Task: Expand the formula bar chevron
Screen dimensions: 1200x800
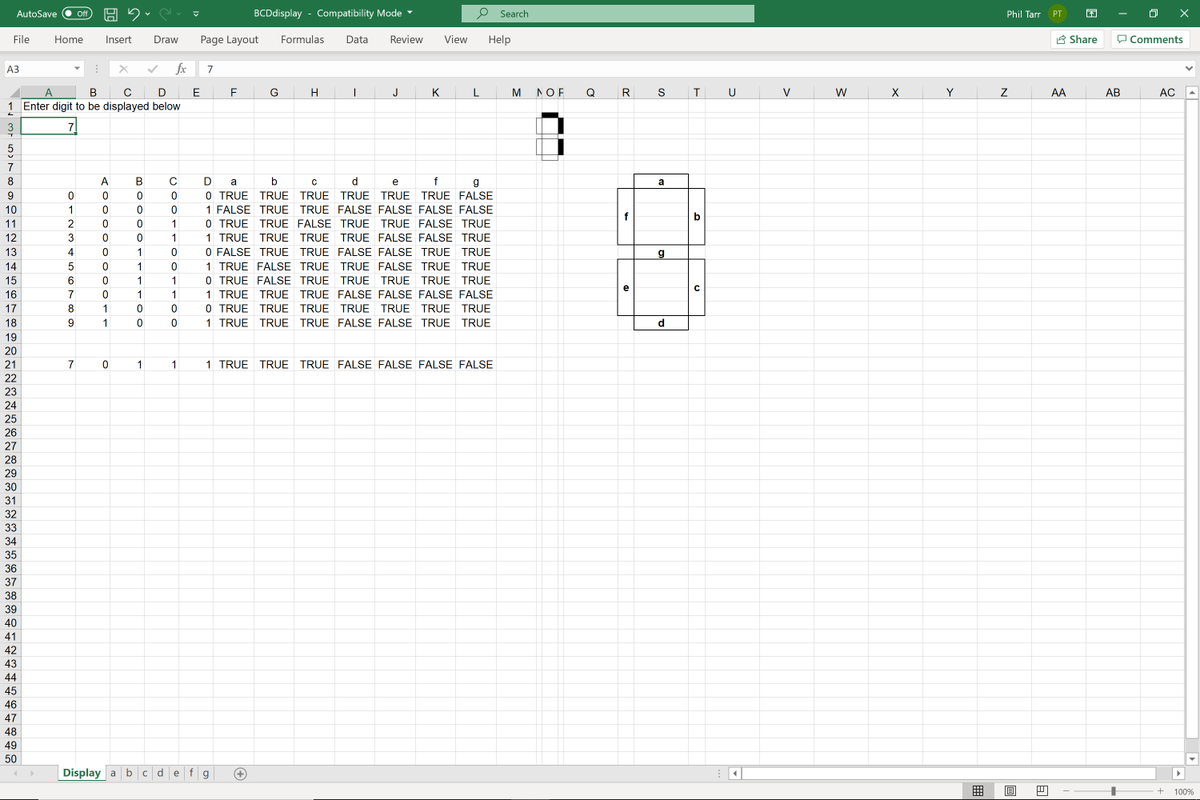Action: point(1189,69)
